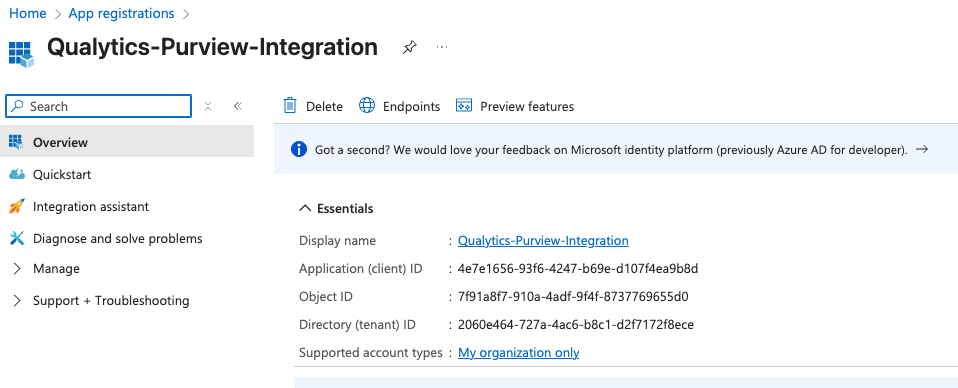Image resolution: width=958 pixels, height=388 pixels.
Task: Click the Supported account types label
Action: (371, 353)
